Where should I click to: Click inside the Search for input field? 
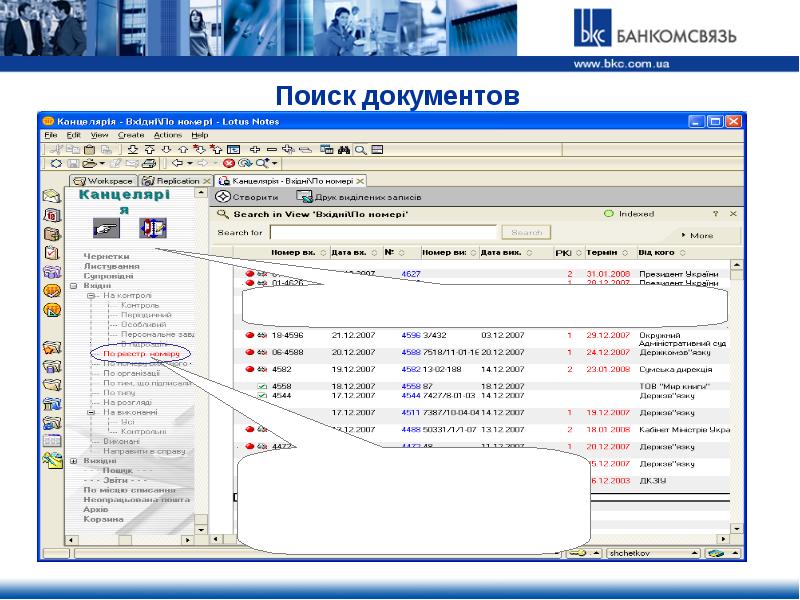tap(382, 232)
